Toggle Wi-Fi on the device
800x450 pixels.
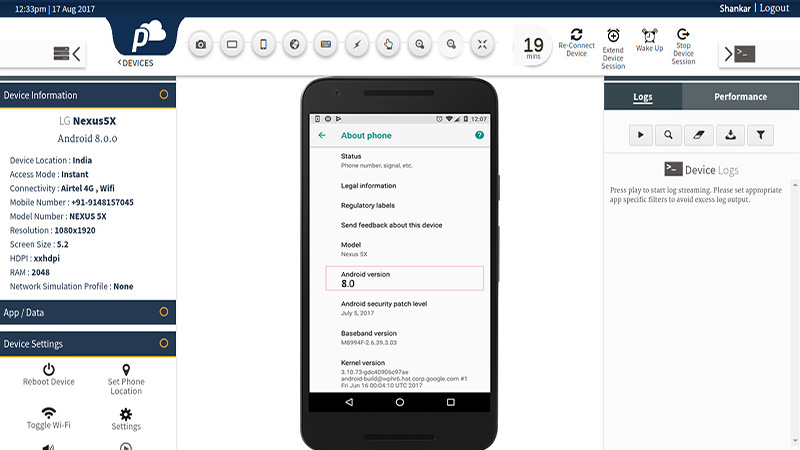[48, 418]
